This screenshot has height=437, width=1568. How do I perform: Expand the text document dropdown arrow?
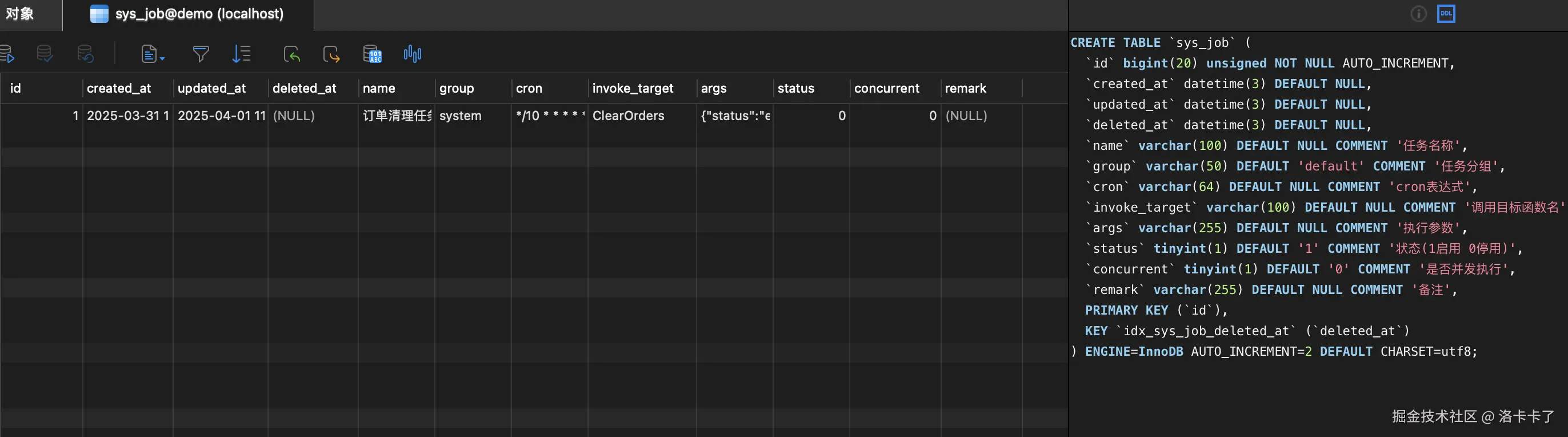point(162,58)
